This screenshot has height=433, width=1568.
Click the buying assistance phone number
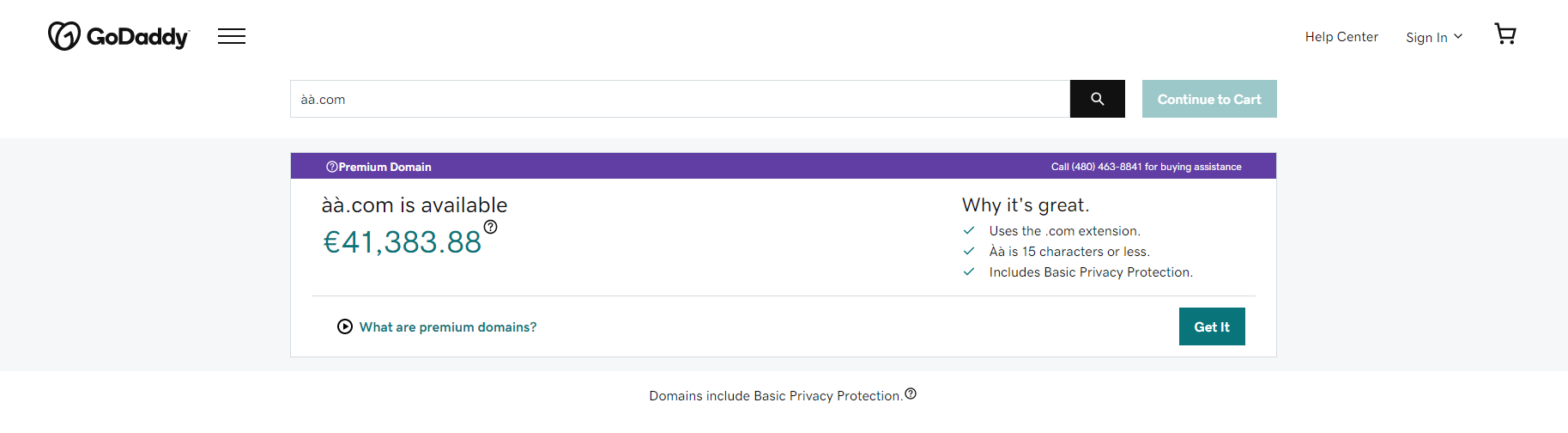coord(1106,167)
